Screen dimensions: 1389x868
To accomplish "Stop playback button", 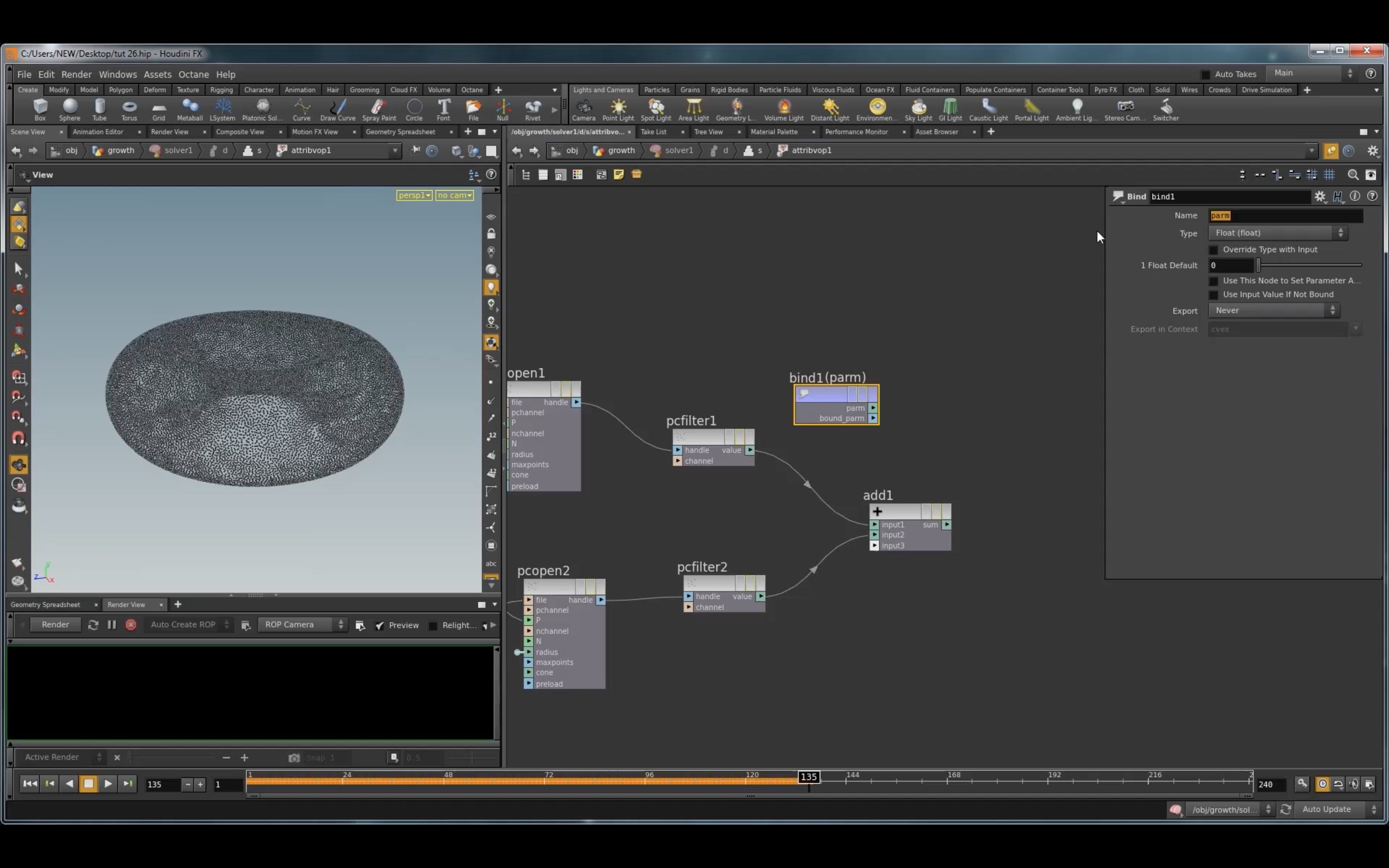I will (x=88, y=784).
